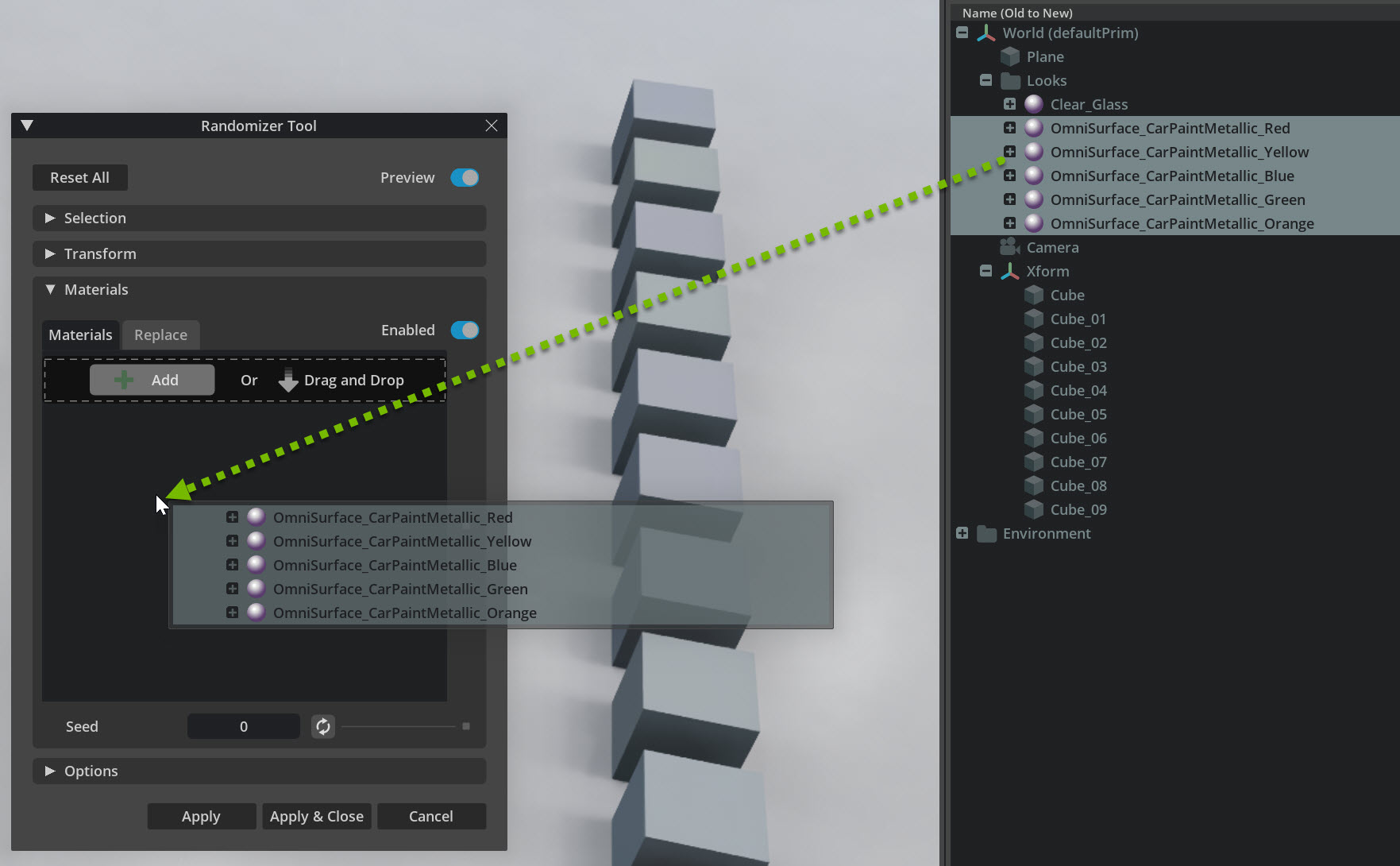Viewport: 1400px width, 866px height.
Task: Click the randomize seed refresh icon
Action: tap(323, 726)
